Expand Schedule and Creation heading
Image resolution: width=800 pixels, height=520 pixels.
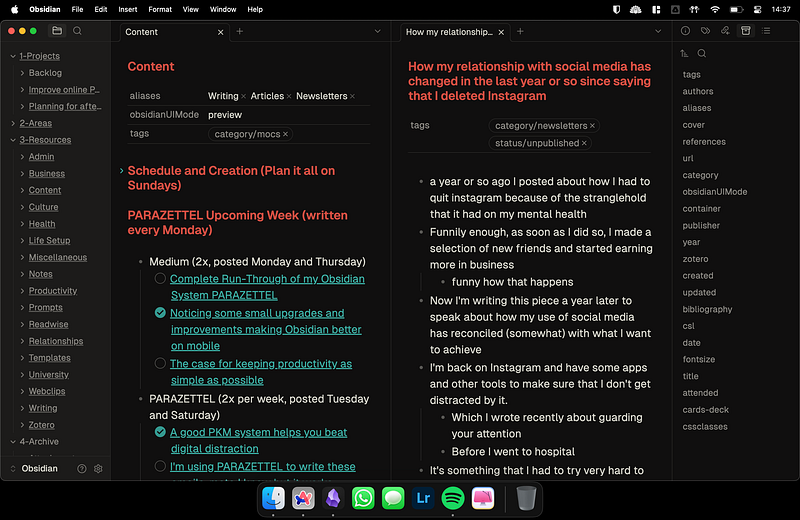121,170
